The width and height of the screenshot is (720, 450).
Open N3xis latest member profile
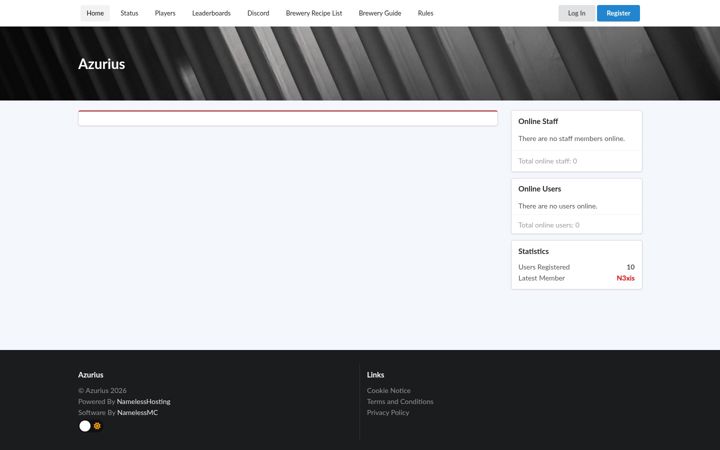coord(625,278)
